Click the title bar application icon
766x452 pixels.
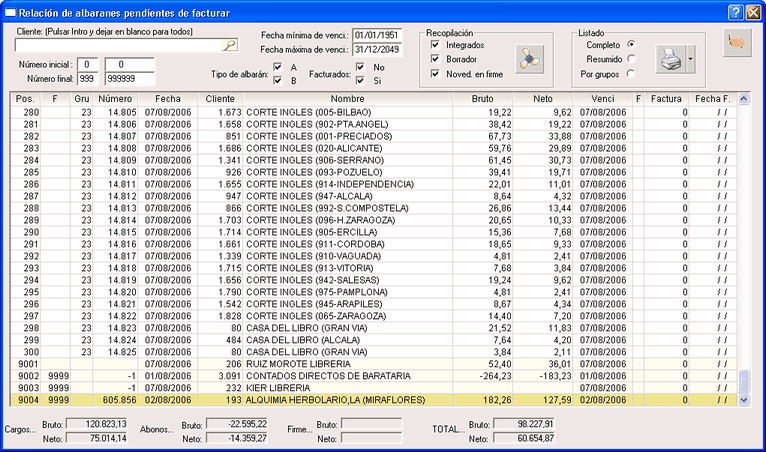tap(11, 12)
